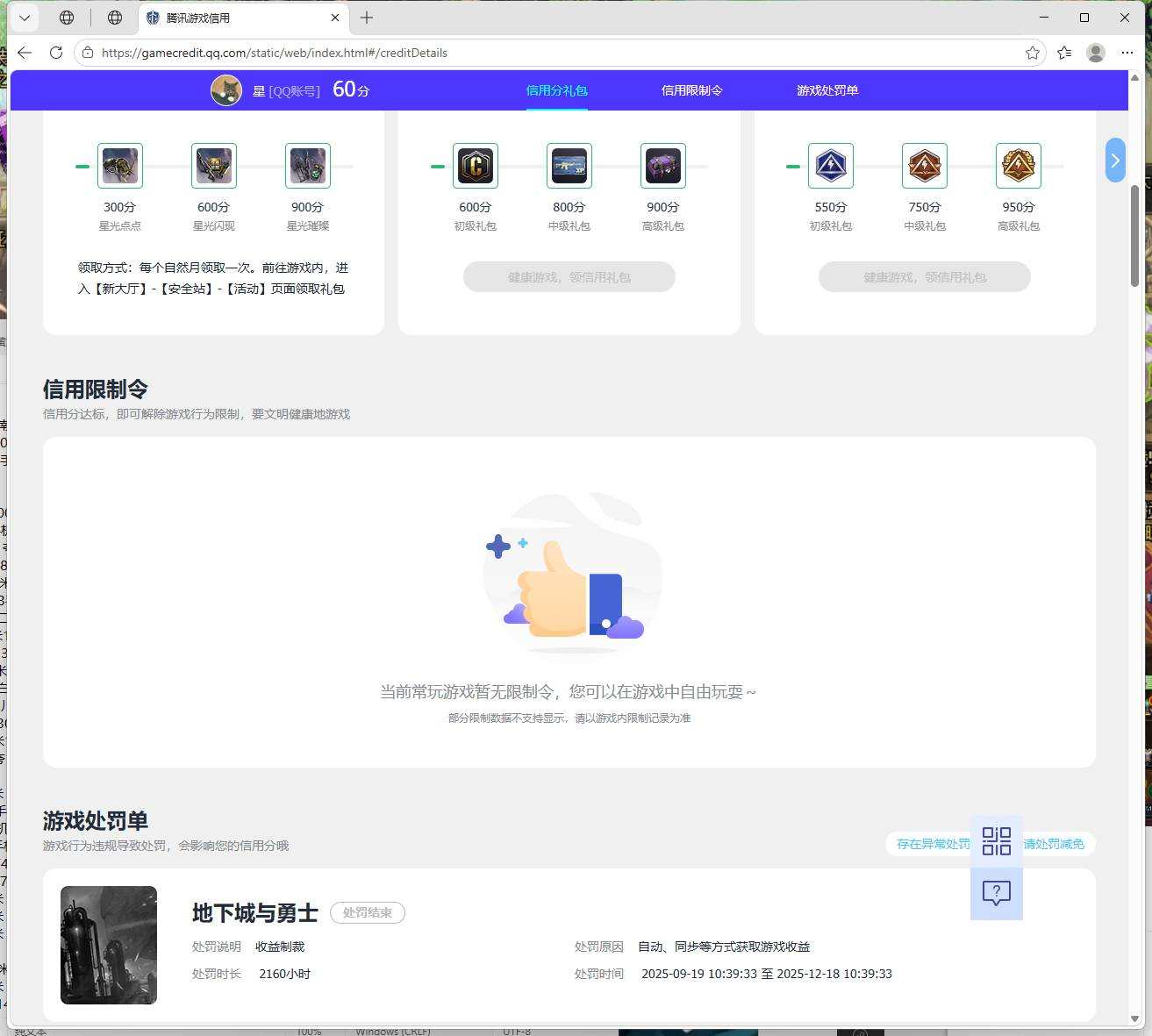Click the 800分 中级礼包 gift icon
This screenshot has width=1152, height=1036.
pyautogui.click(x=569, y=166)
